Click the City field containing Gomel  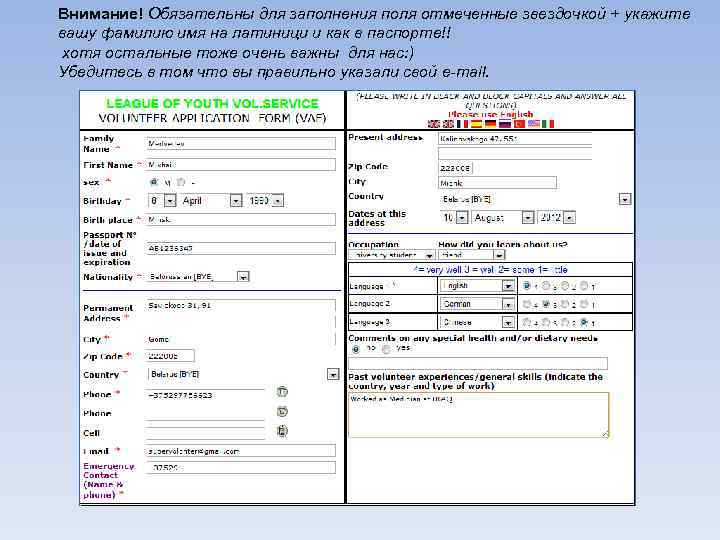pyautogui.click(x=240, y=339)
